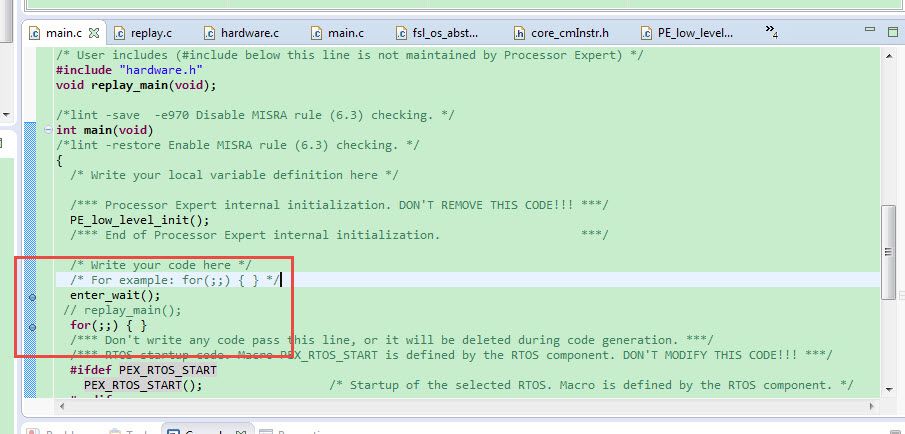The width and height of the screenshot is (905, 434).
Task: Click the "lint -save -e970" comment
Action: pos(255,115)
